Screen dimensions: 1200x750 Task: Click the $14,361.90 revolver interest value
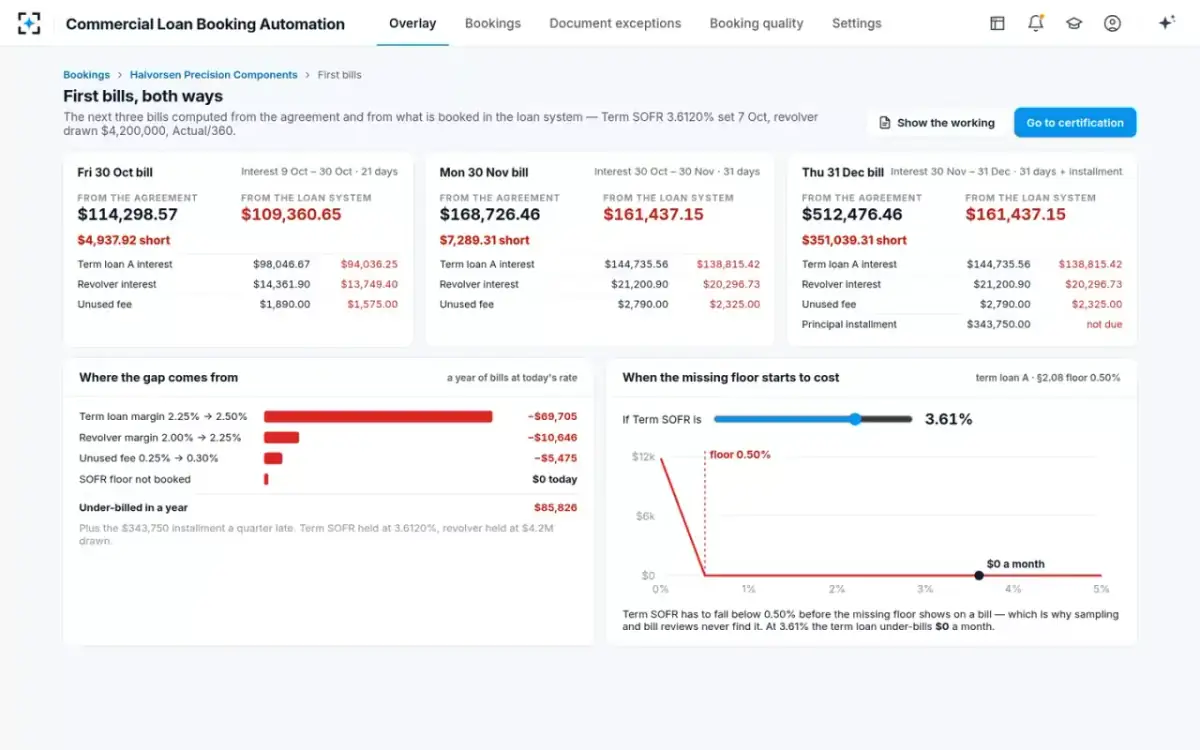(281, 284)
